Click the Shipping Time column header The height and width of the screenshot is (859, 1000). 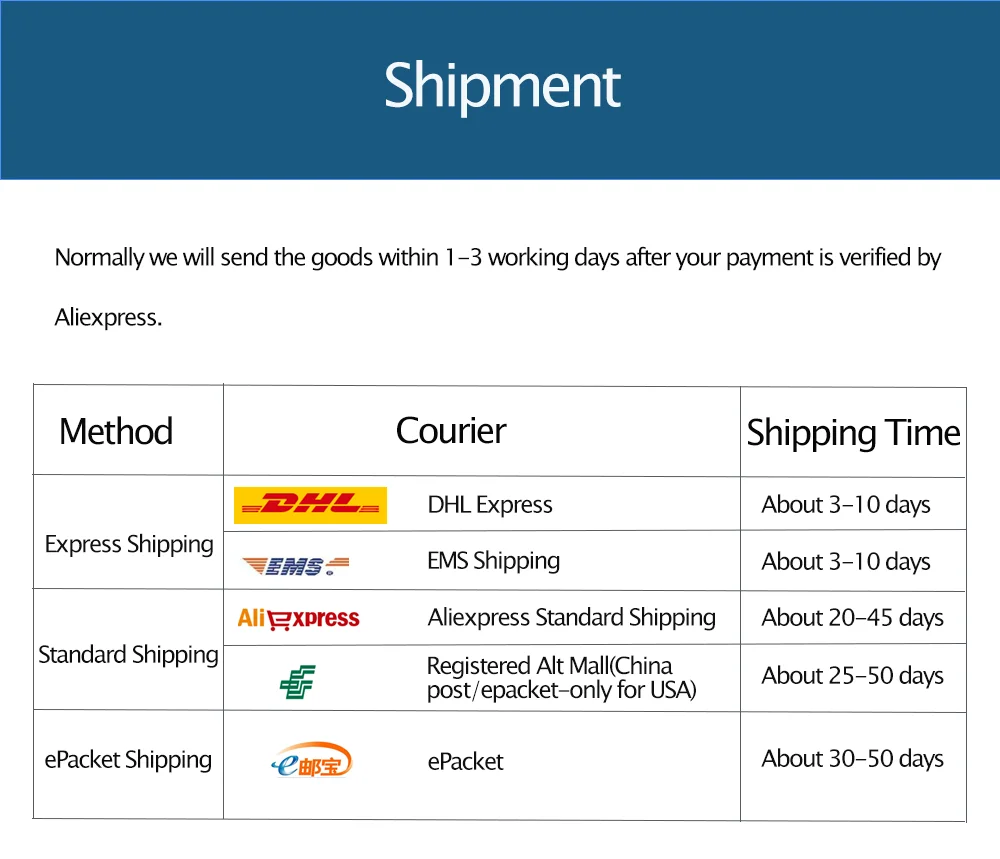pos(853,434)
